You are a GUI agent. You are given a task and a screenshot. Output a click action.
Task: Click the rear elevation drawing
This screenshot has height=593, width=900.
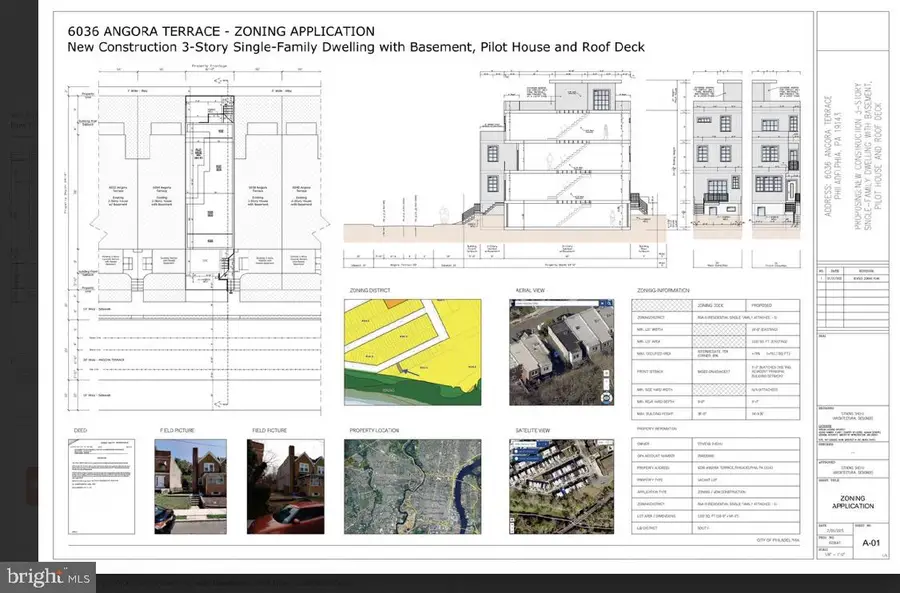coord(717,169)
